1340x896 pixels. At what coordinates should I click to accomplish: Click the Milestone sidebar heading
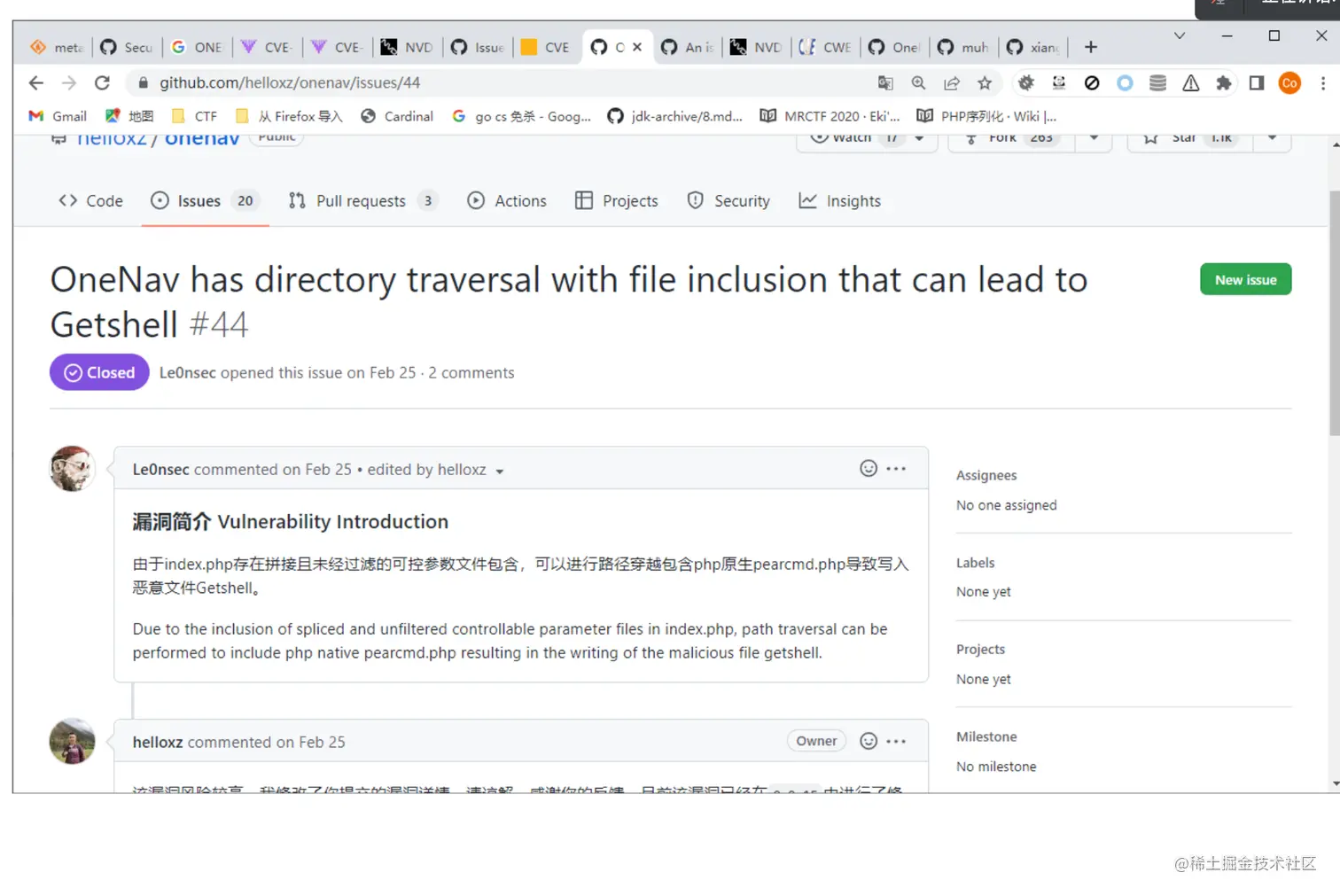point(986,736)
